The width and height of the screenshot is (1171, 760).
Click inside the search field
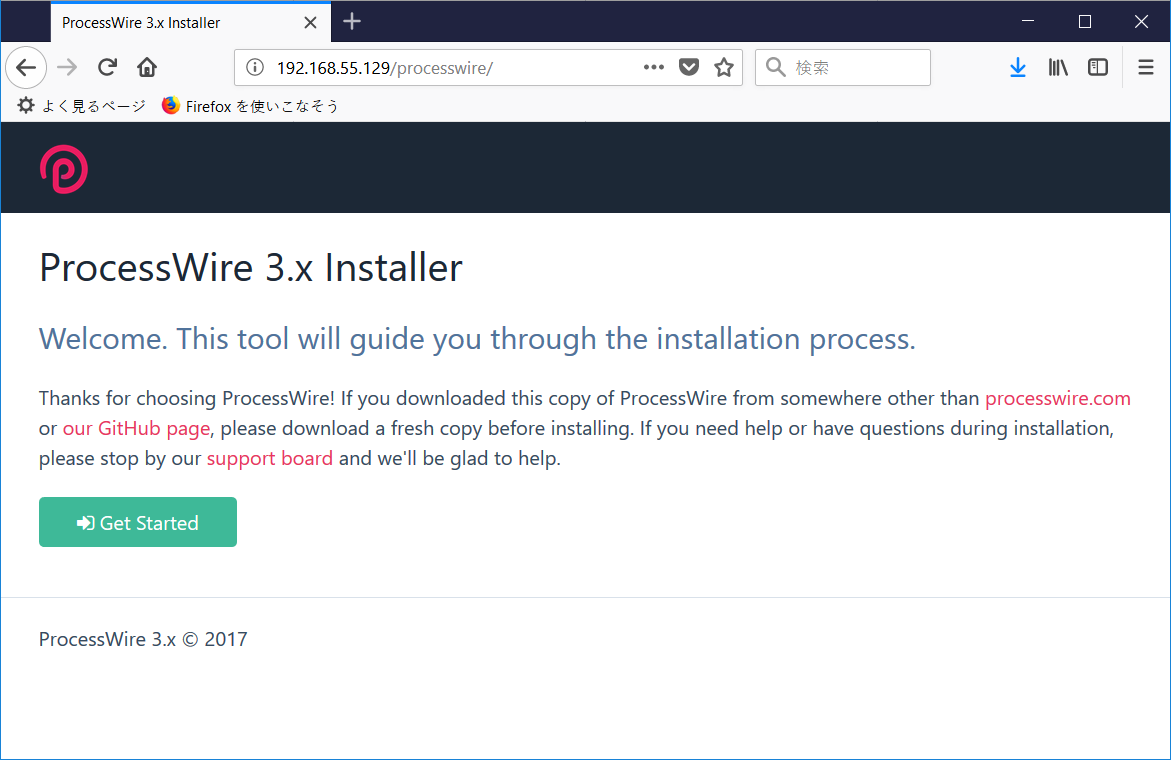[x=850, y=67]
